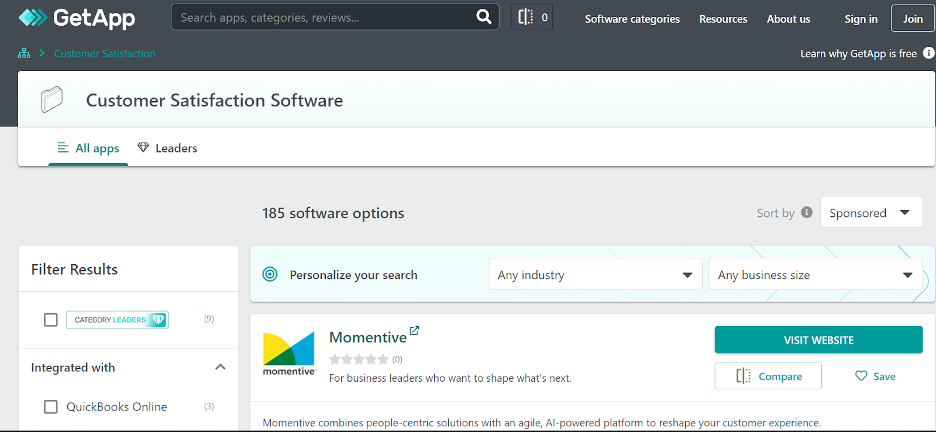Click the Momentive title link

[x=368, y=337]
